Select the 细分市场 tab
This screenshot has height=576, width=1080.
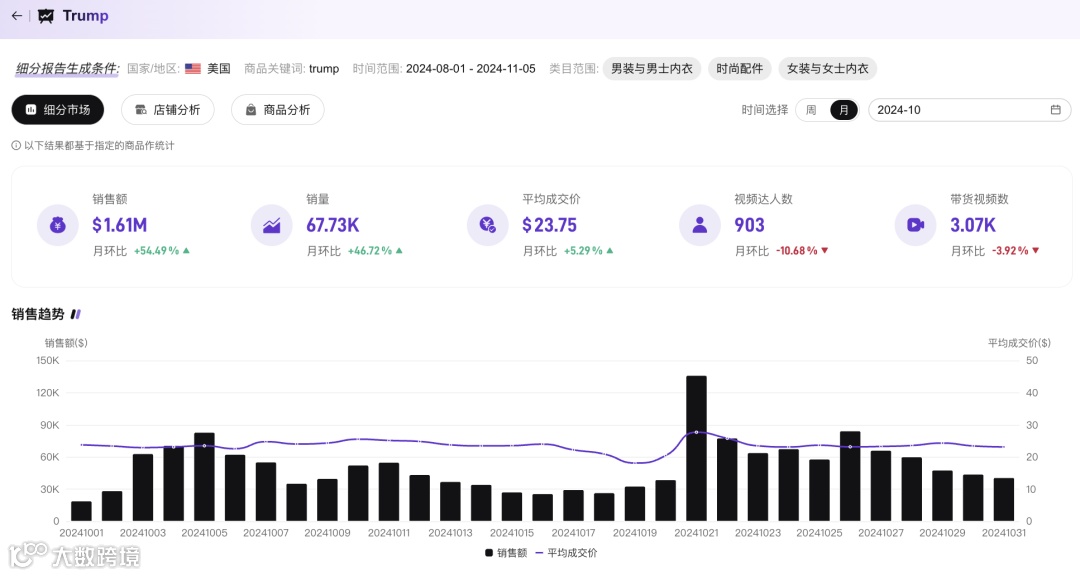[57, 110]
